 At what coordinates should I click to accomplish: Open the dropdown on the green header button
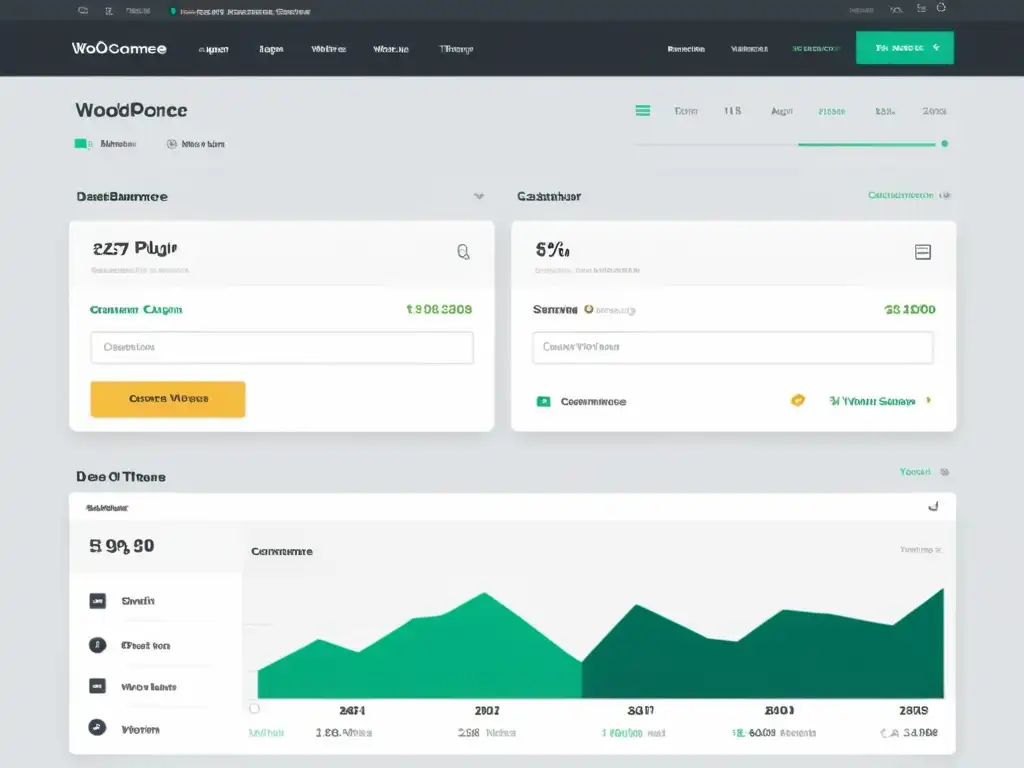tap(934, 46)
